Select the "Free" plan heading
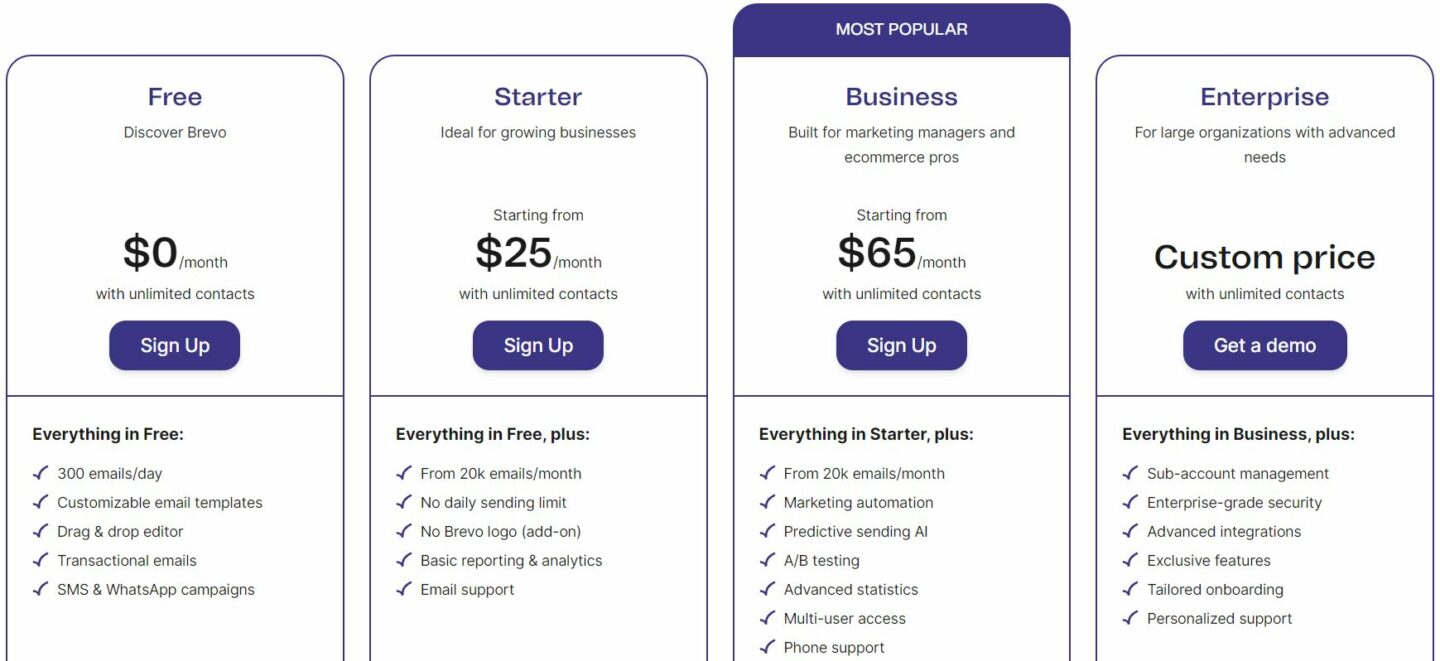Screen dimensions: 1440x661 click(x=174, y=96)
